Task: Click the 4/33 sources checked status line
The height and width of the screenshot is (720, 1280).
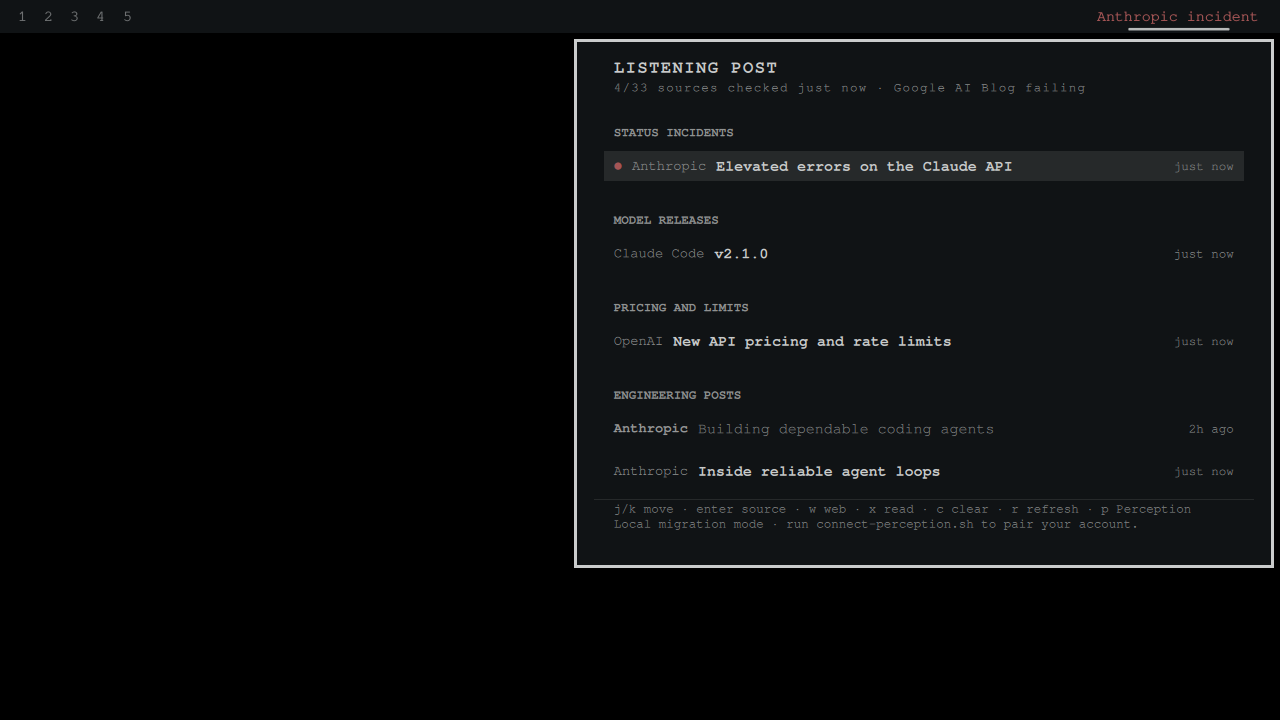Action: pos(849,88)
